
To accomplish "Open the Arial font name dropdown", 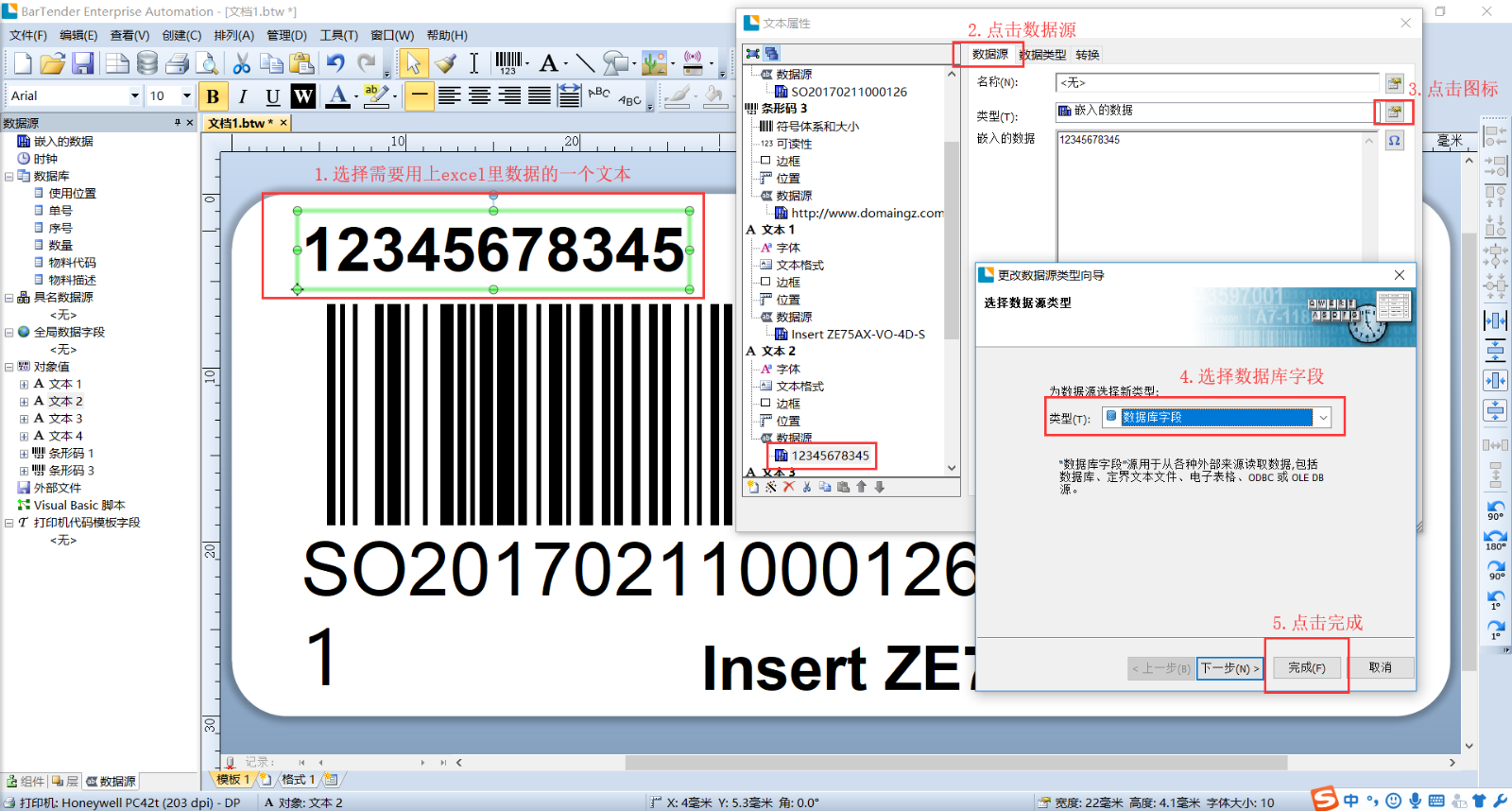I will [x=134, y=96].
